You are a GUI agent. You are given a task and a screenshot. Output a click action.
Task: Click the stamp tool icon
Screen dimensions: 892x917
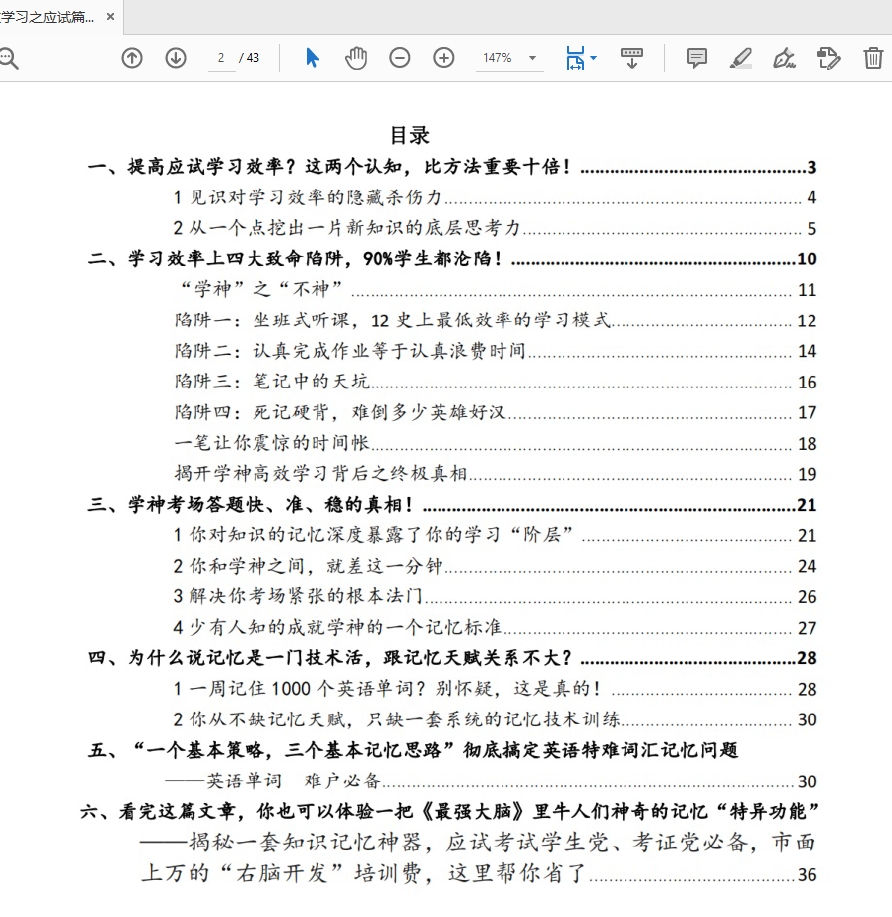[829, 58]
